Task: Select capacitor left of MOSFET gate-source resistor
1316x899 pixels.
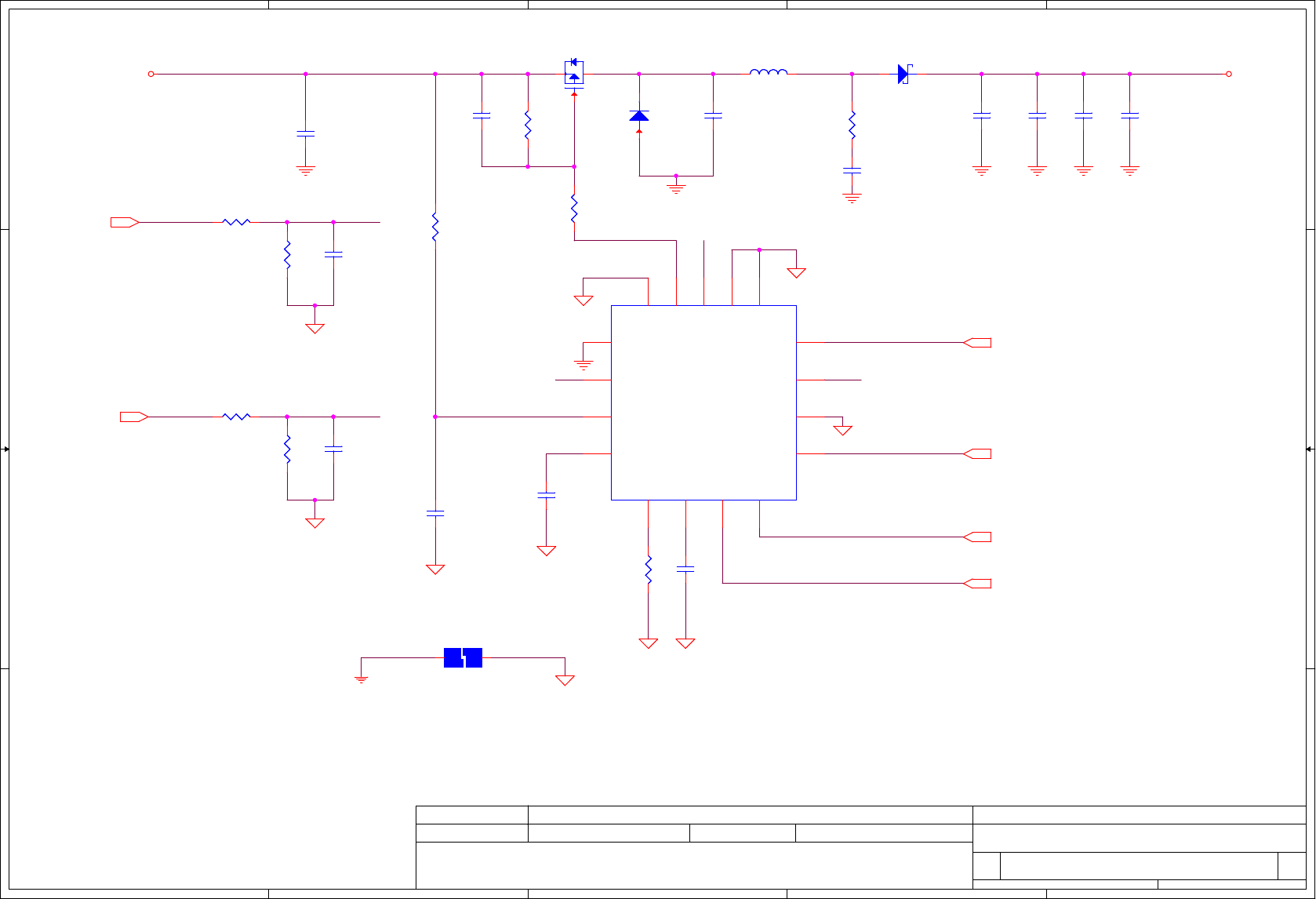Action: coord(482,115)
